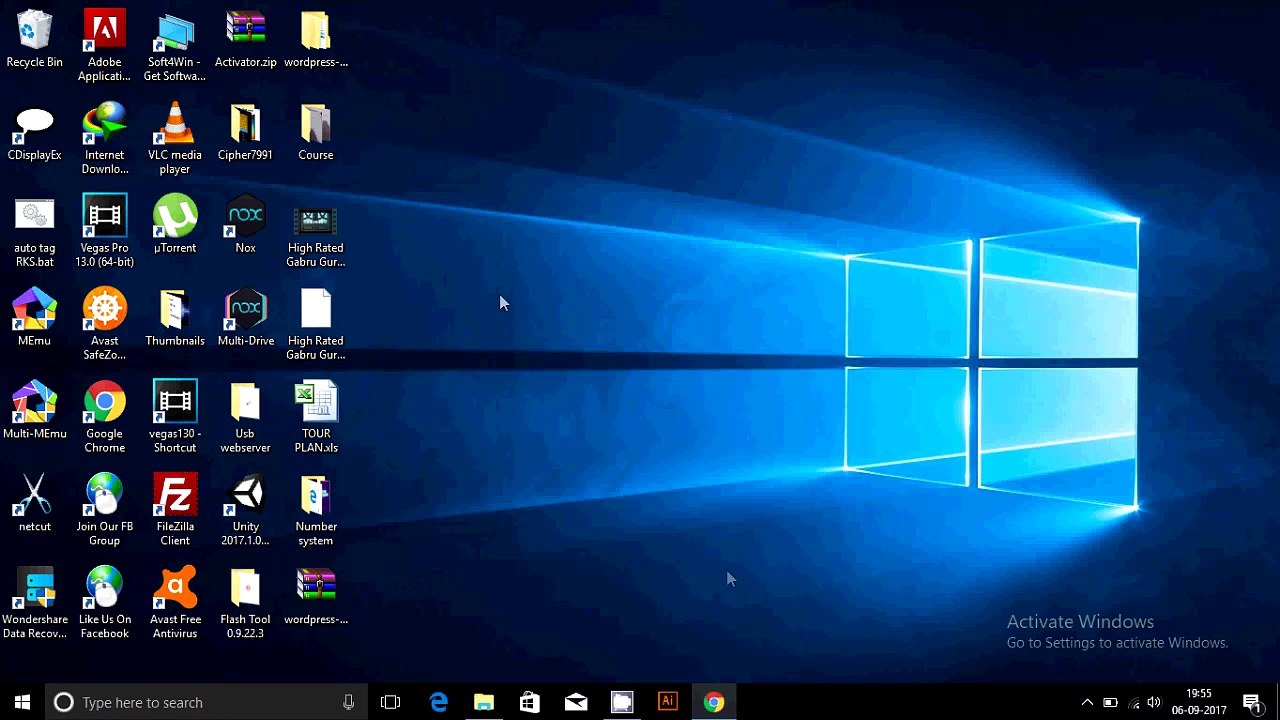The image size is (1280, 720).
Task: Select the blank white High Rated Gabru file
Action: (316, 325)
